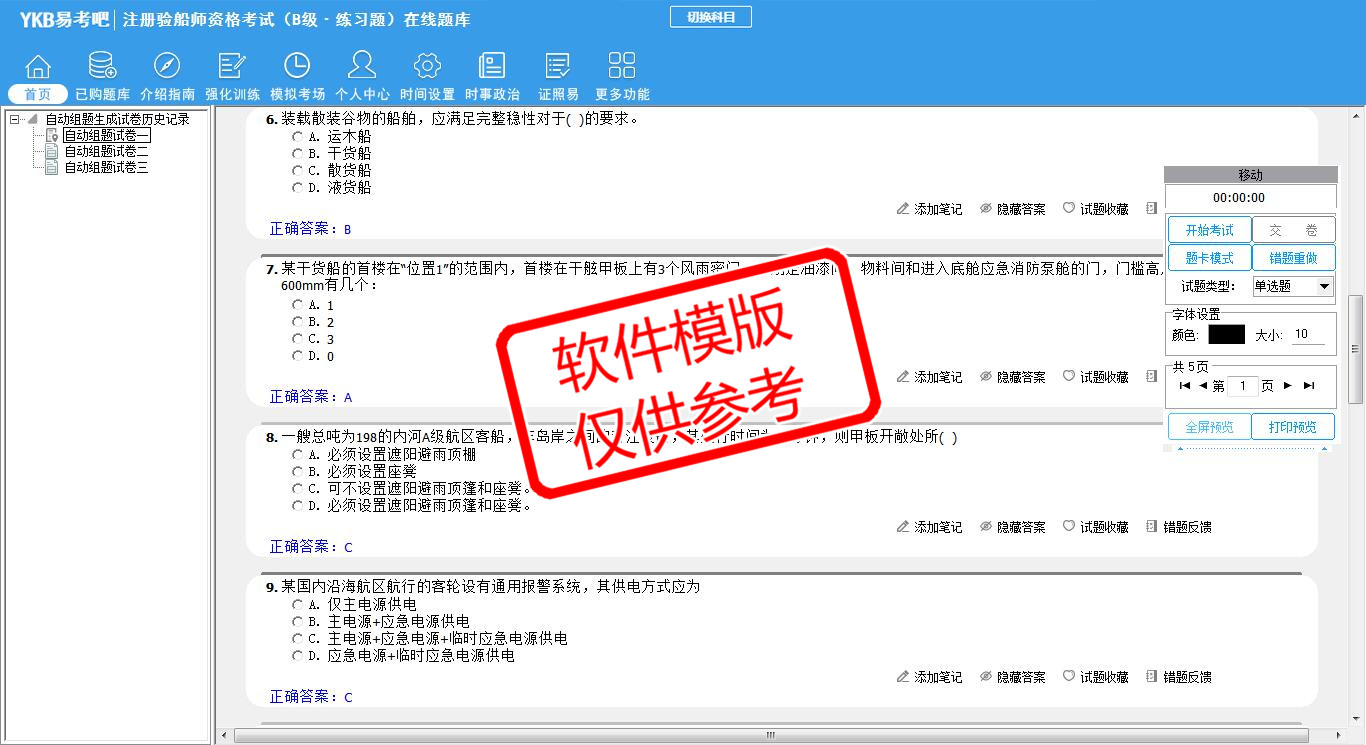1366x745 pixels.
Task: Click the 切换科目 button
Action: (710, 17)
